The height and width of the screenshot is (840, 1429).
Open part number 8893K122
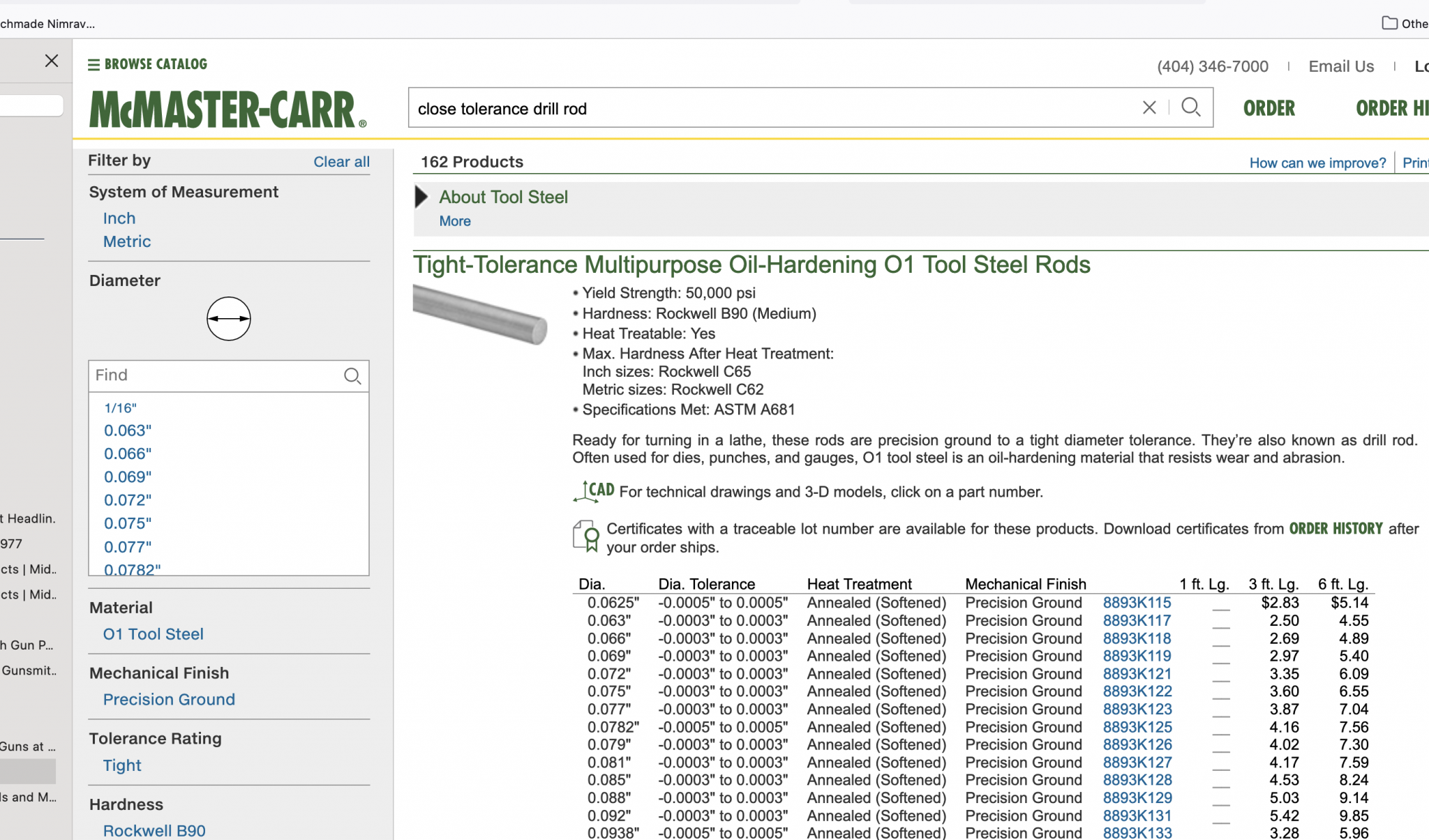[x=1137, y=691]
